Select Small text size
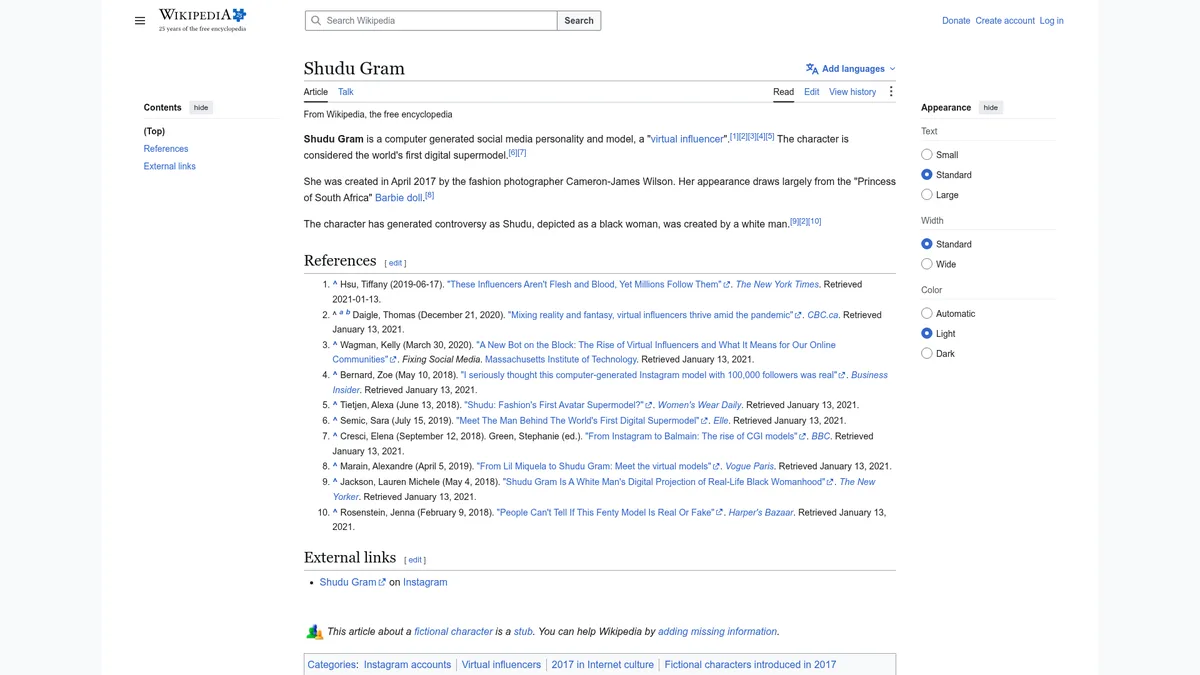1200x675 pixels. [927, 155]
